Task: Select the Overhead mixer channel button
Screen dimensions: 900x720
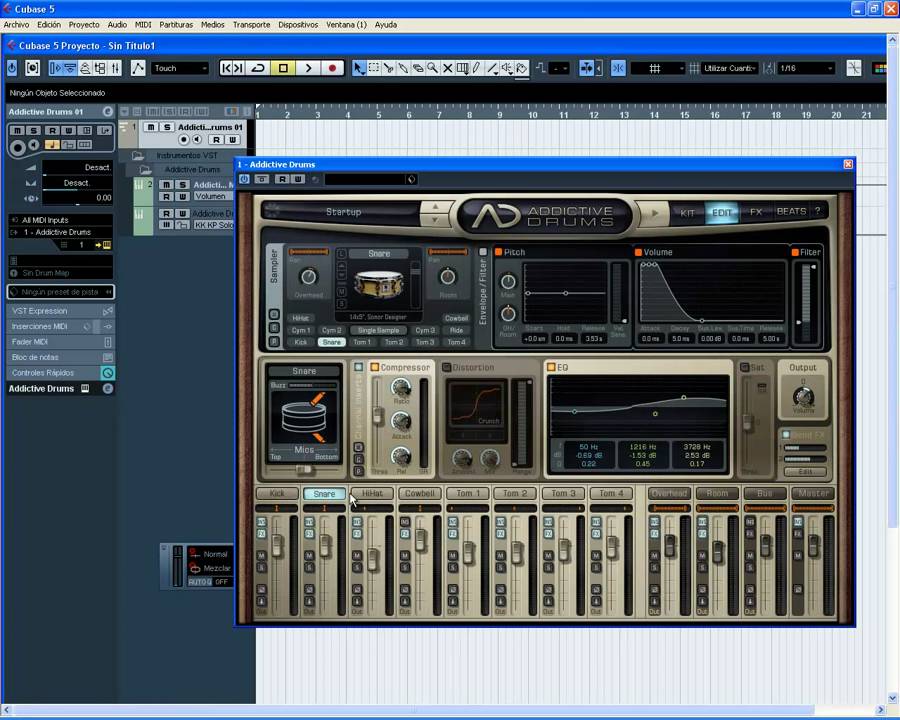Action: point(669,493)
